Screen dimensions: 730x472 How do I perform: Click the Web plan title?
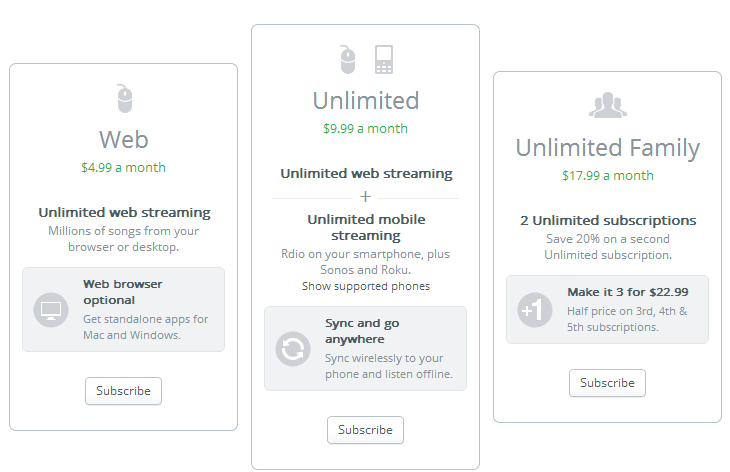124,138
